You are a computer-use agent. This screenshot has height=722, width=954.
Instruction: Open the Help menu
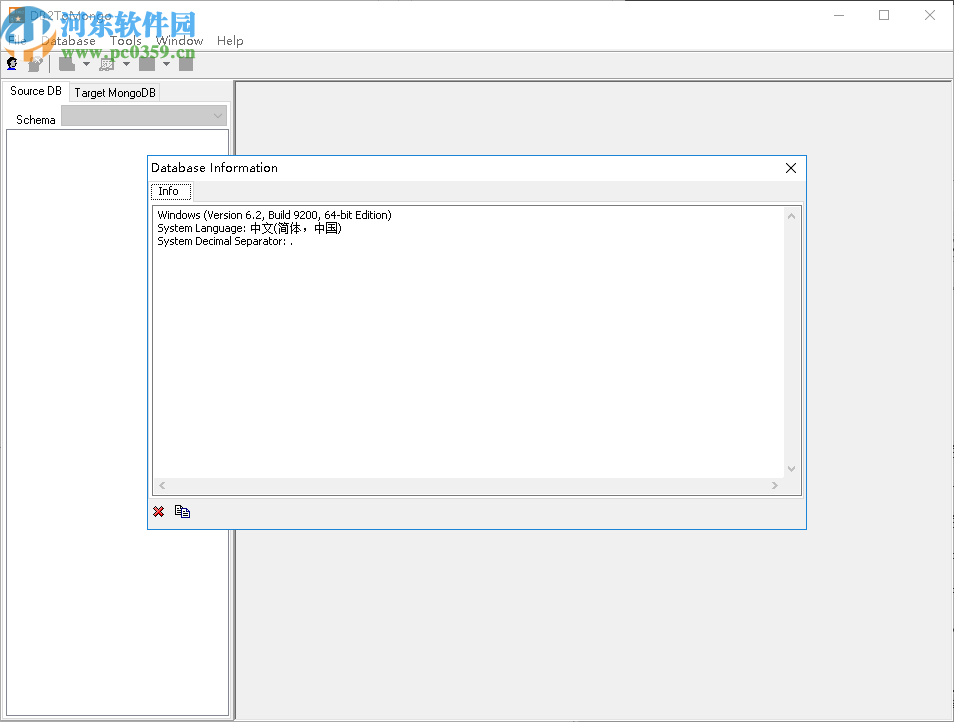pos(230,41)
